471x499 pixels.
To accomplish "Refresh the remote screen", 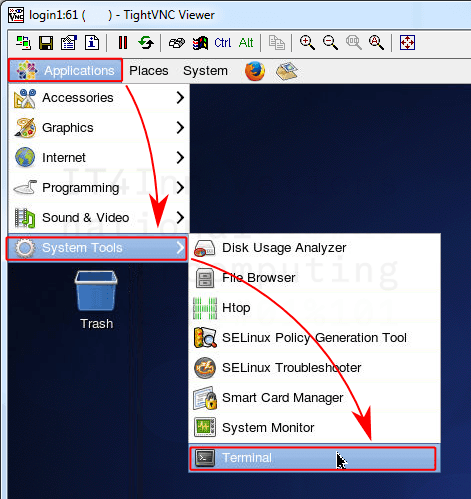I will [146, 43].
